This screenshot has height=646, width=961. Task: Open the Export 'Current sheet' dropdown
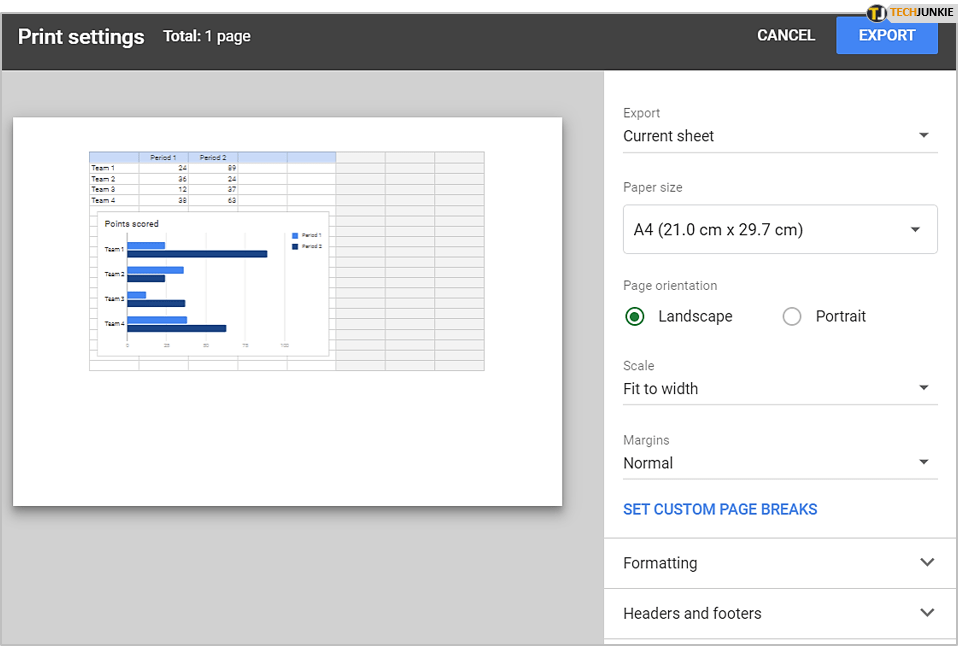tap(779, 136)
